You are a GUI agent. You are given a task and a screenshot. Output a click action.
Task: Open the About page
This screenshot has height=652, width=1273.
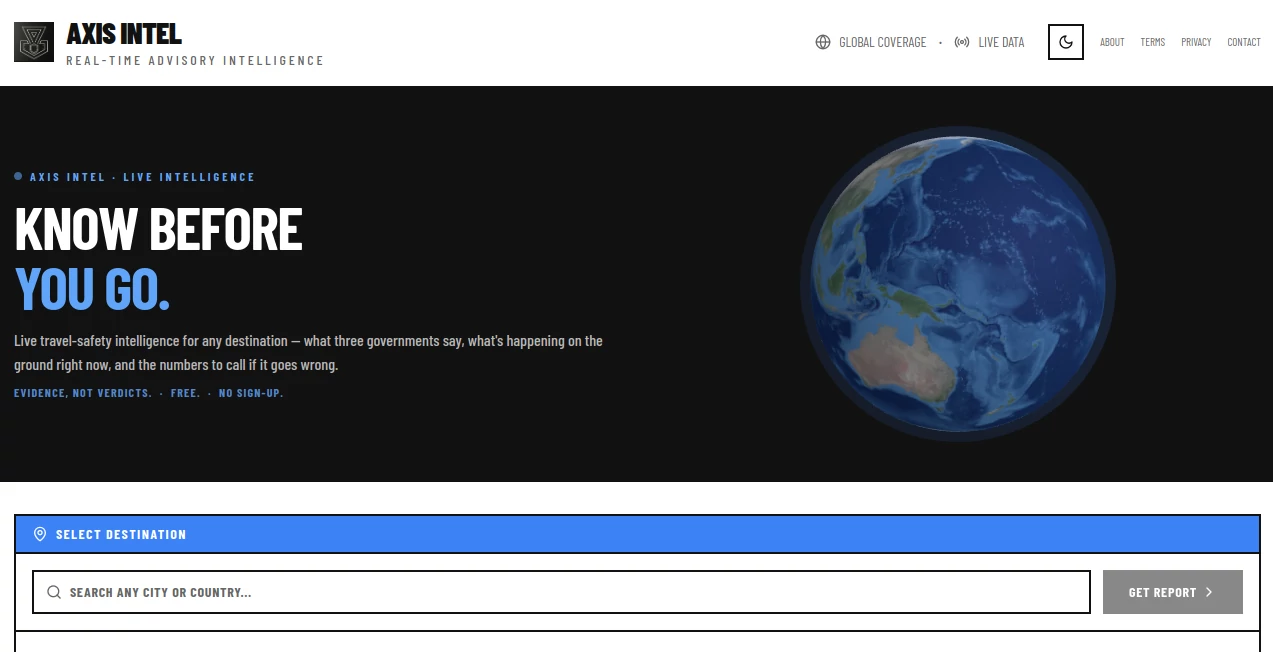coord(1112,42)
